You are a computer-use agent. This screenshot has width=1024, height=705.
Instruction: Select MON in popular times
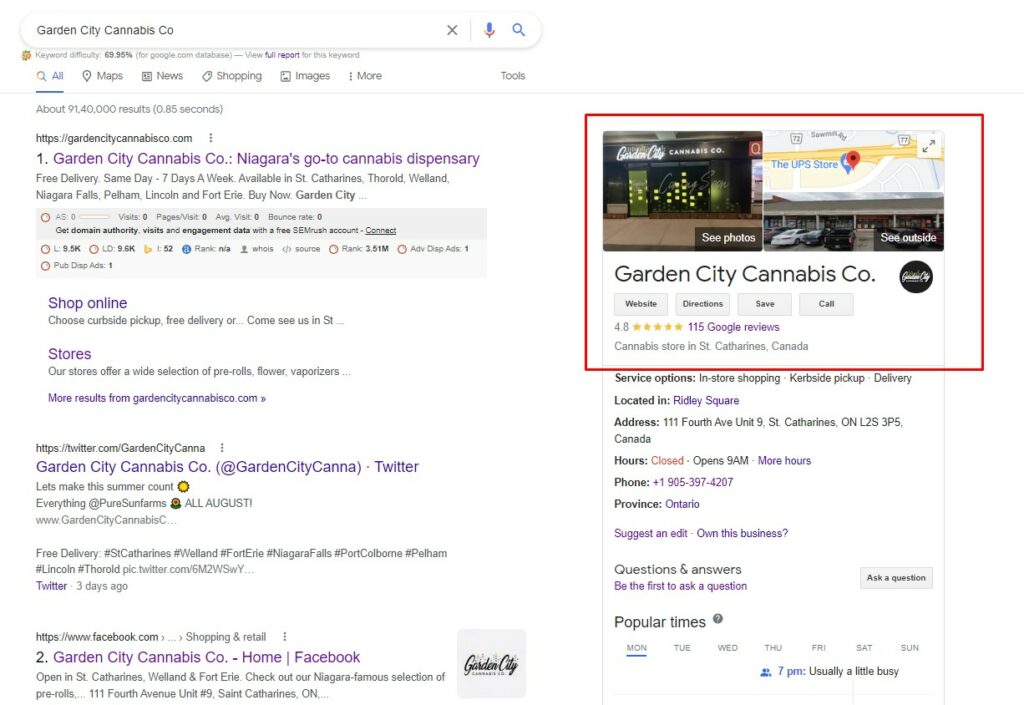pos(637,648)
